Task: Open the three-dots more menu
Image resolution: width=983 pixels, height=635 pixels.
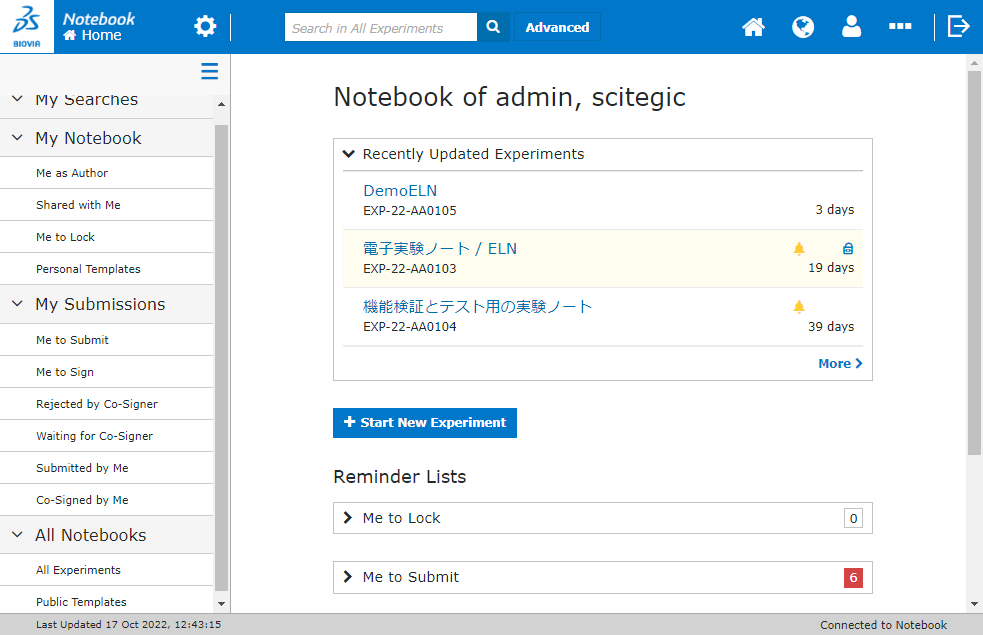Action: (x=900, y=26)
